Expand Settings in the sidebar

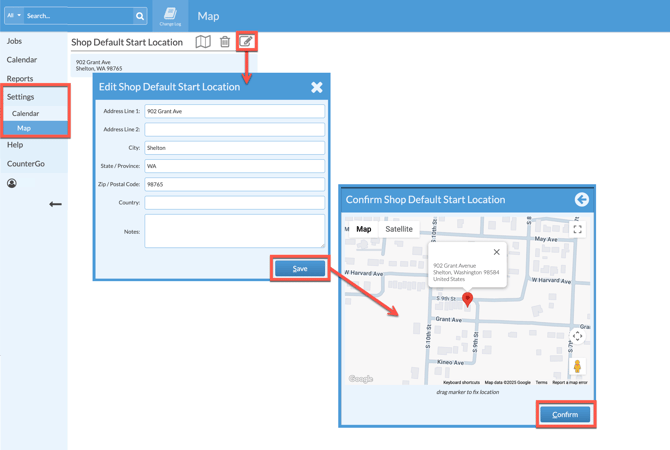tap(21, 97)
